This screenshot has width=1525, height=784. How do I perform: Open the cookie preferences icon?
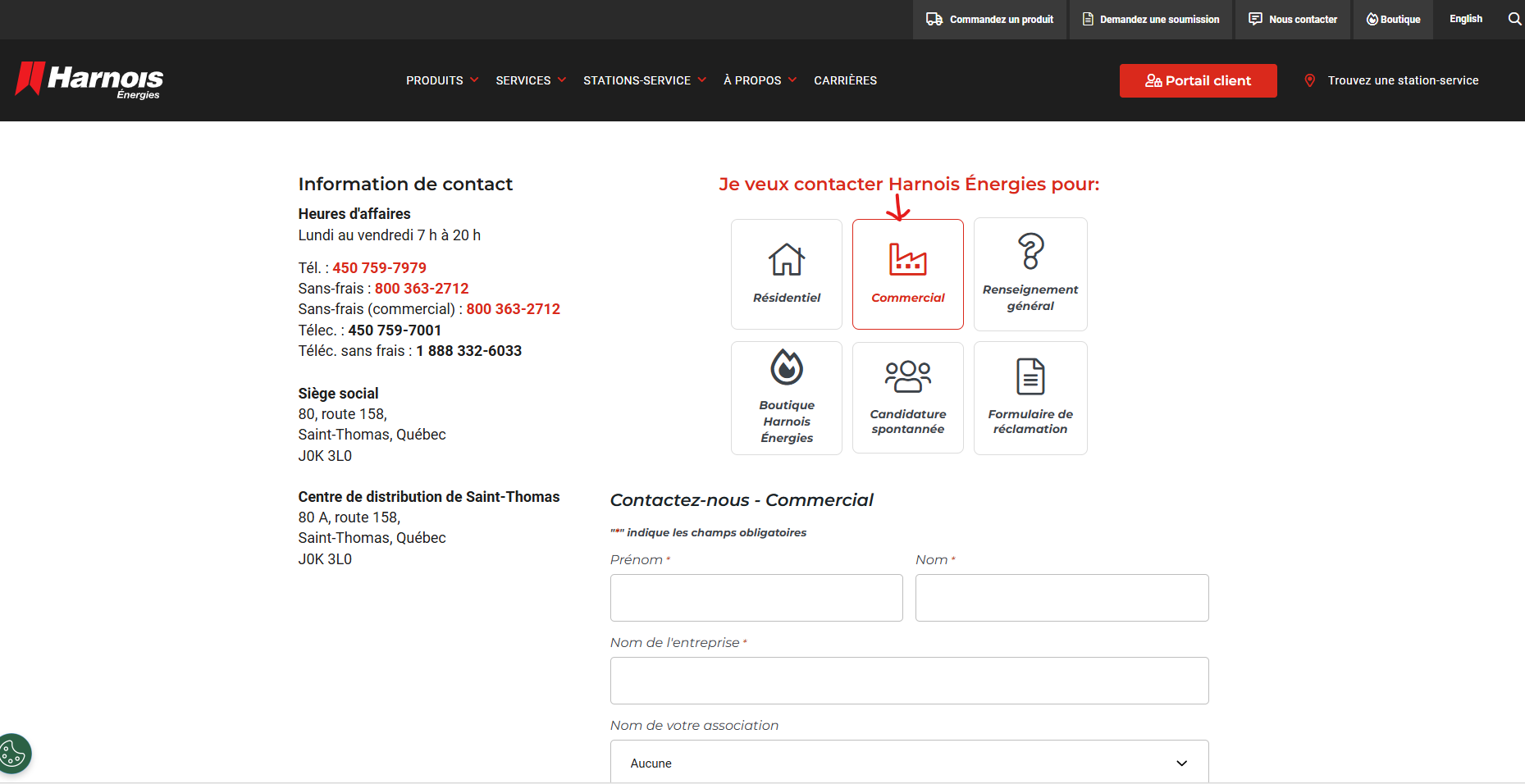click(14, 753)
